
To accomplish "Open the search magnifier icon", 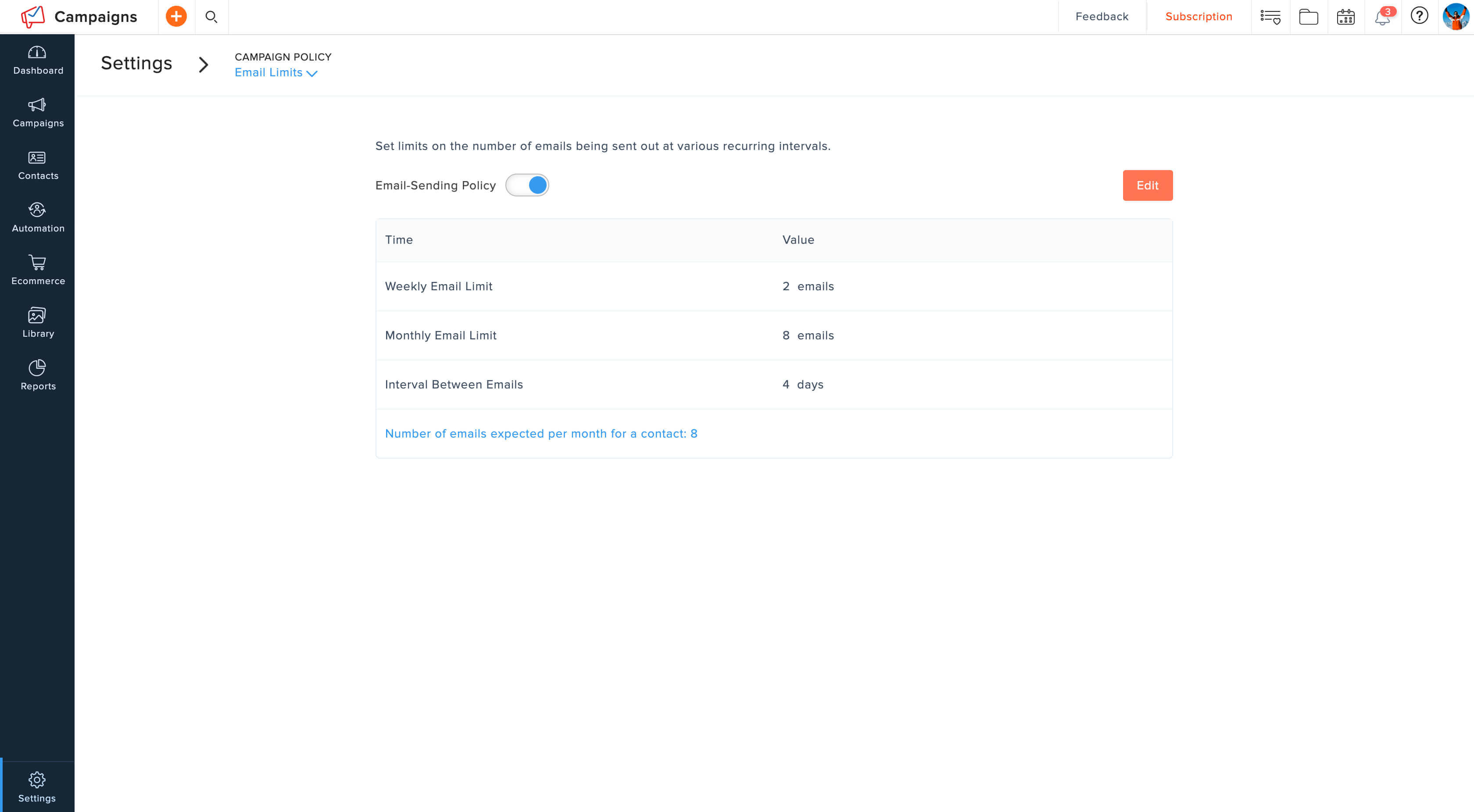I will pyautogui.click(x=211, y=17).
